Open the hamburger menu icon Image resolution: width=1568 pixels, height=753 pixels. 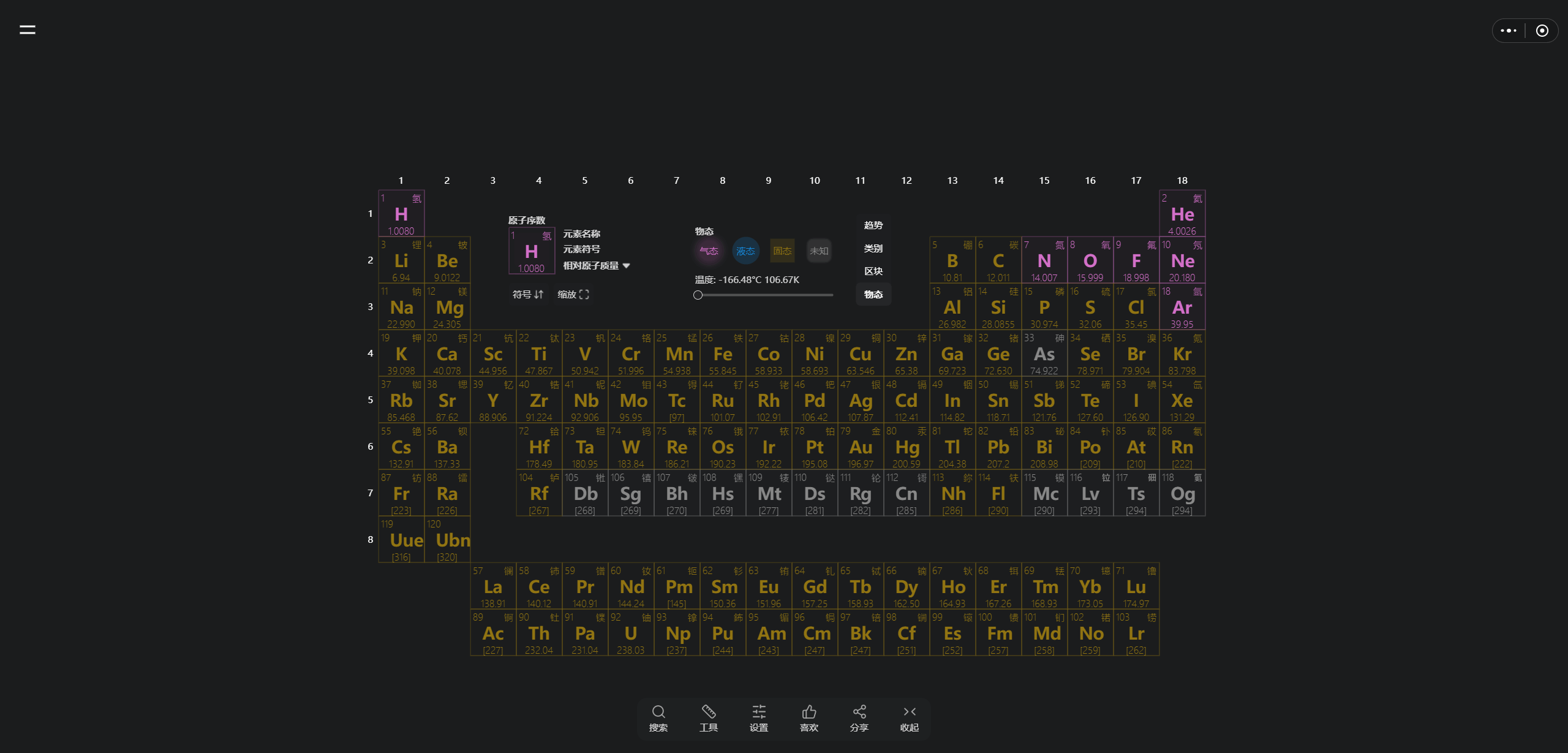point(28,29)
